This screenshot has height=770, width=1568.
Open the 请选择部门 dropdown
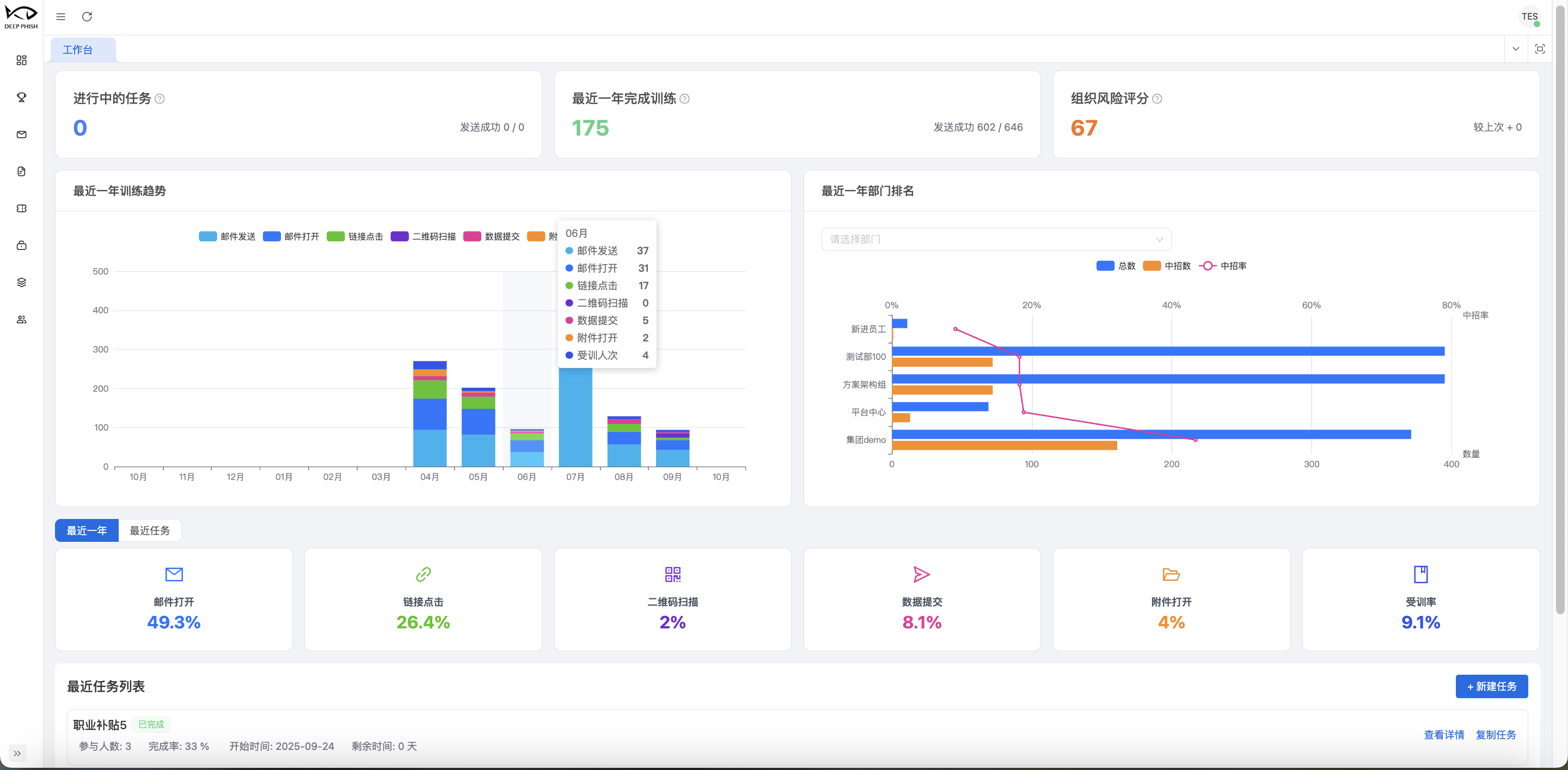pyautogui.click(x=996, y=239)
